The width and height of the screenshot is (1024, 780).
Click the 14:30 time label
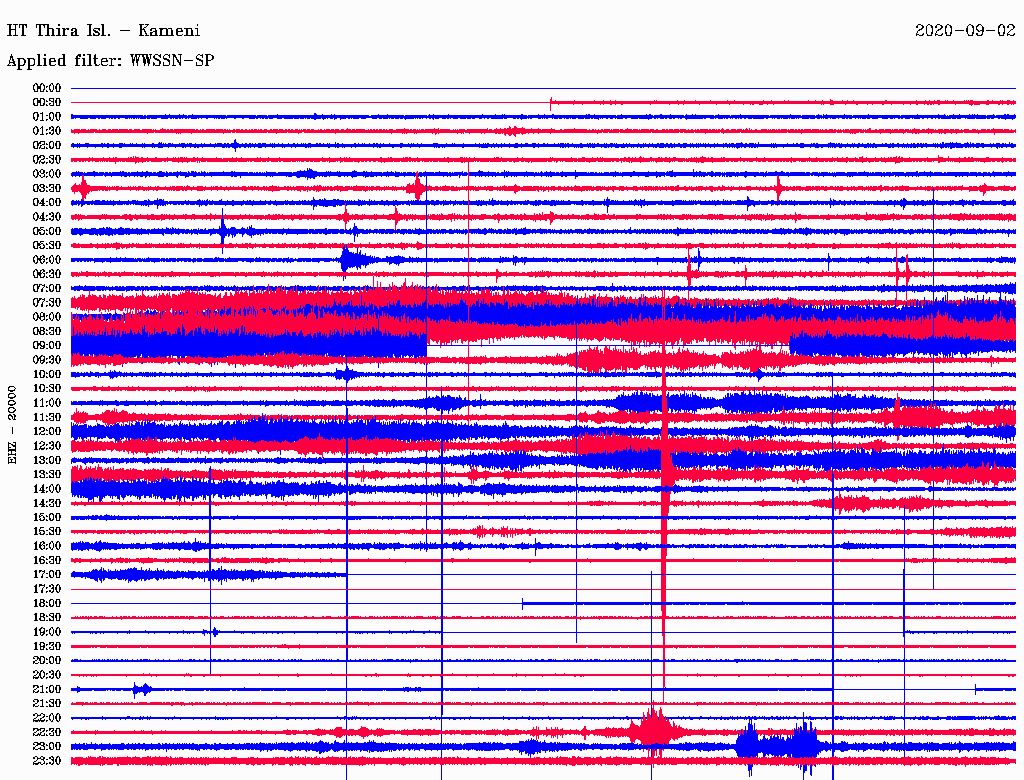pyautogui.click(x=47, y=504)
